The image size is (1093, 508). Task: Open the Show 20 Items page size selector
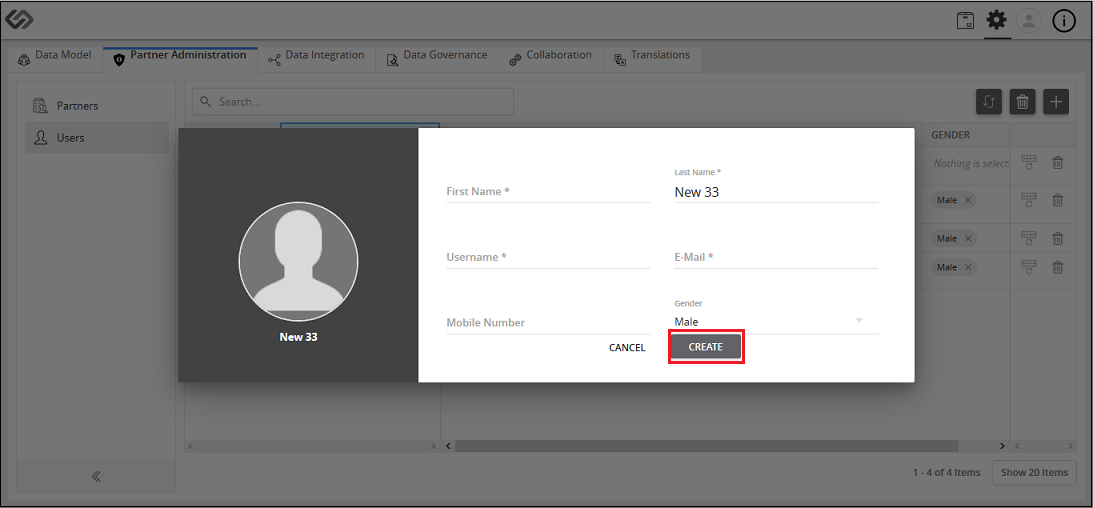[x=1034, y=472]
